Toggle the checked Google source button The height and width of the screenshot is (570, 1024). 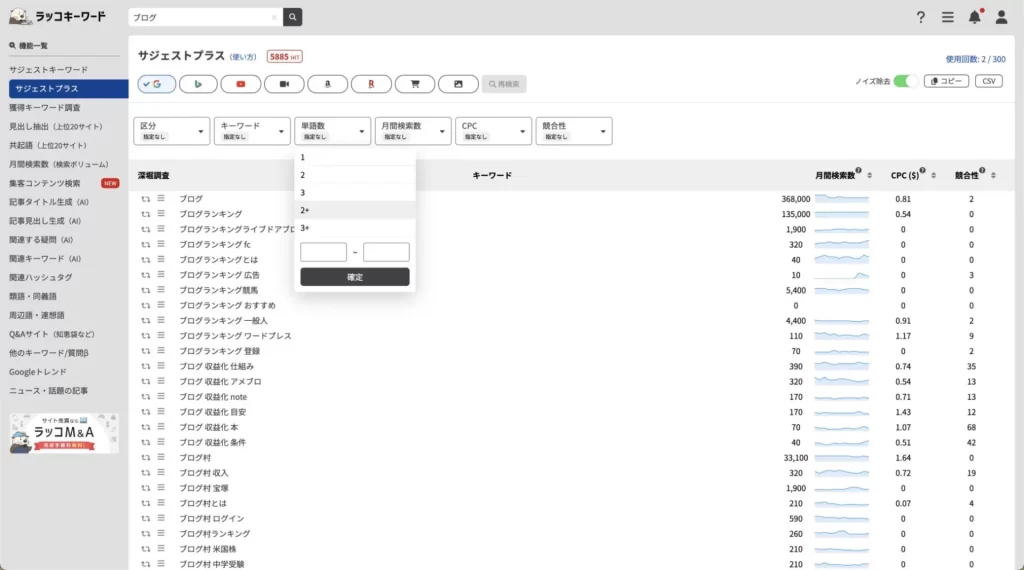click(156, 84)
